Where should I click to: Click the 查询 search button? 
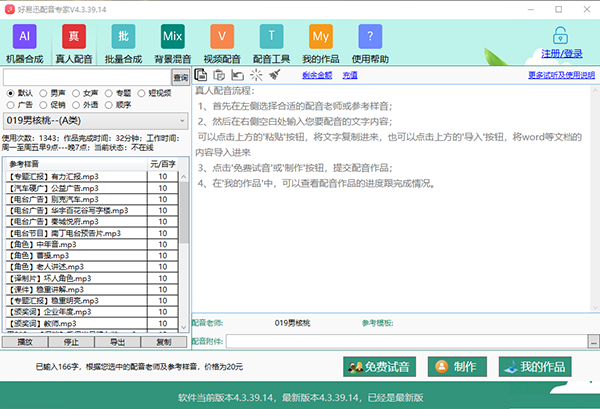pyautogui.click(x=181, y=78)
